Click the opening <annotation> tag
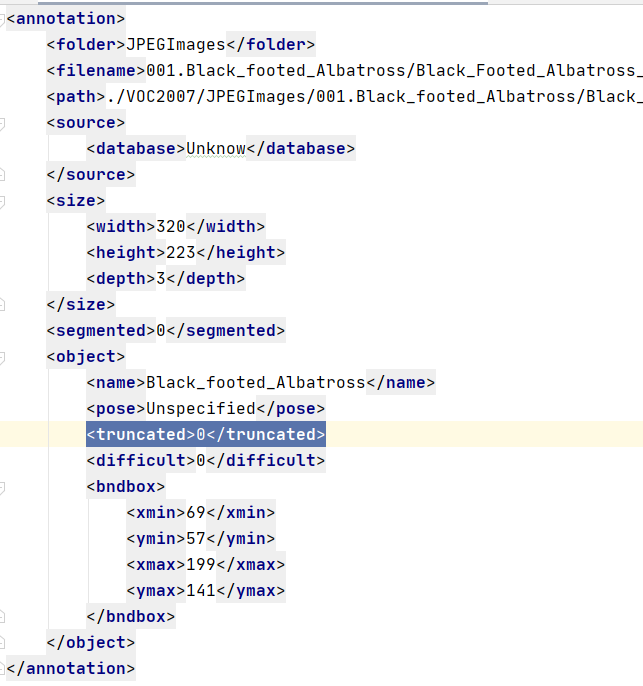The width and height of the screenshot is (643, 686). coord(66,19)
